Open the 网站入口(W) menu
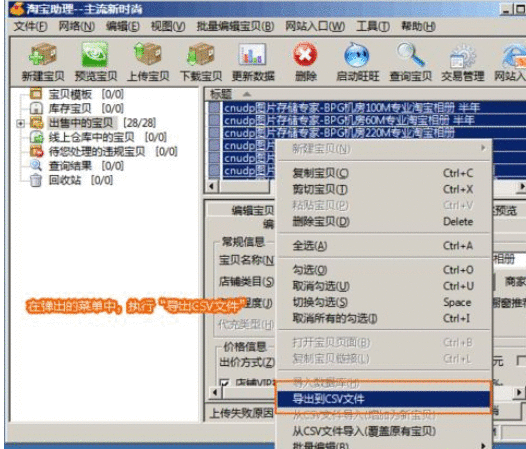This screenshot has height=449, width=526. [315, 26]
